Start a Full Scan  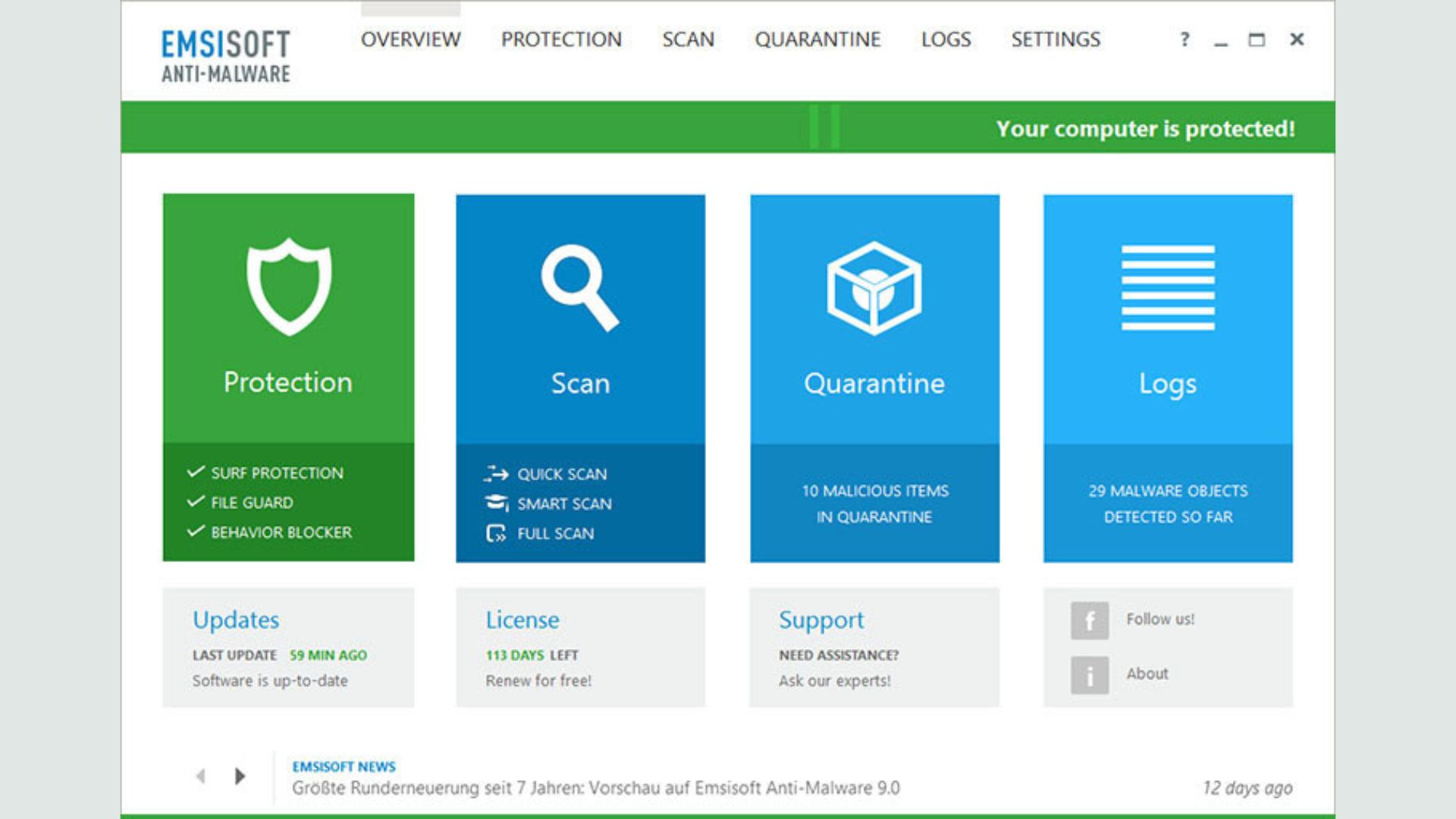pos(555,534)
